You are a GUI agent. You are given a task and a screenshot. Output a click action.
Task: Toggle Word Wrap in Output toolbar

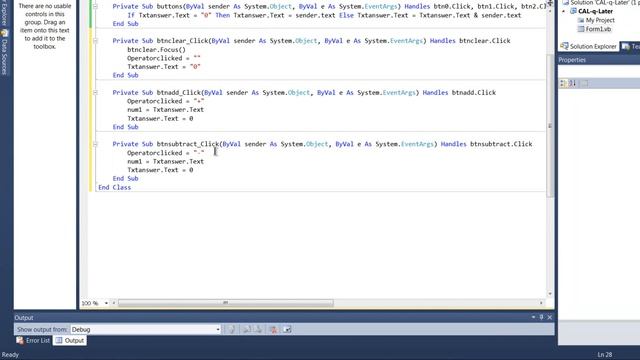click(x=287, y=329)
